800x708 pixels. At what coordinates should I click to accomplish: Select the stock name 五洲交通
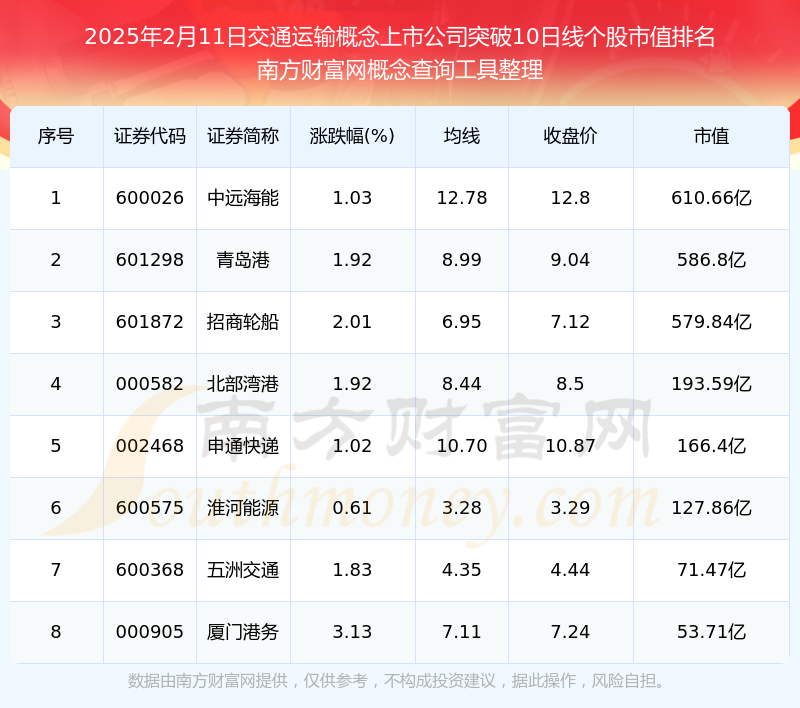pyautogui.click(x=243, y=570)
